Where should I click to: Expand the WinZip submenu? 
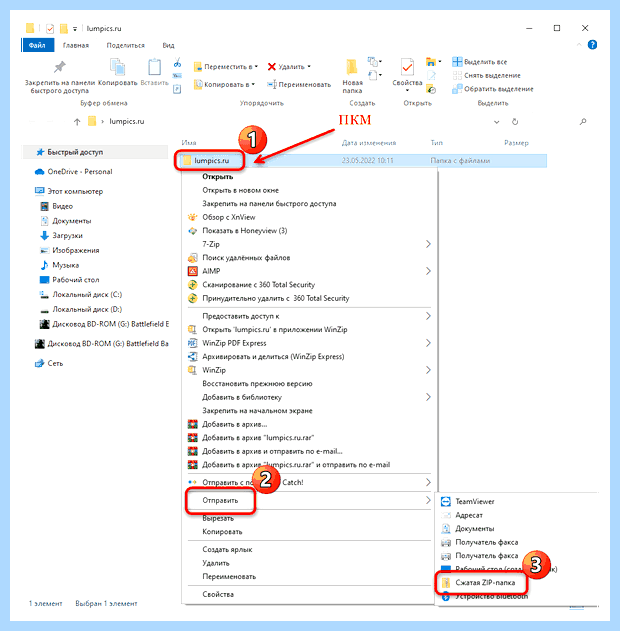click(309, 370)
